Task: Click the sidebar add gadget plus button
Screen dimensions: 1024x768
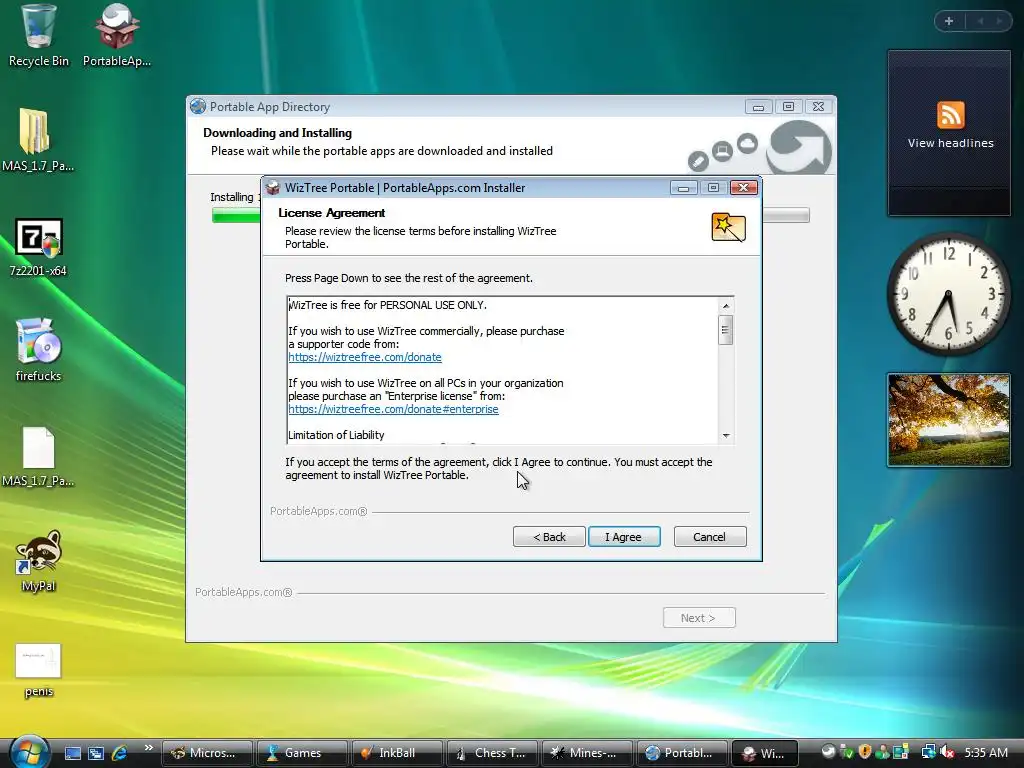Action: tap(949, 21)
